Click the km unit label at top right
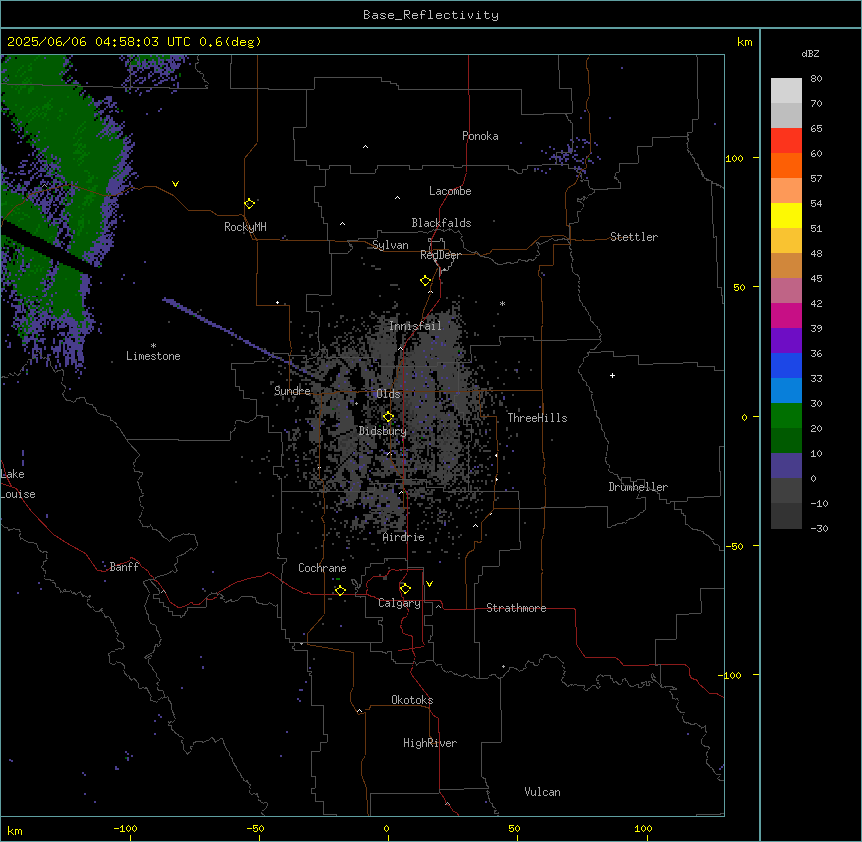862x842 pixels. (745, 42)
